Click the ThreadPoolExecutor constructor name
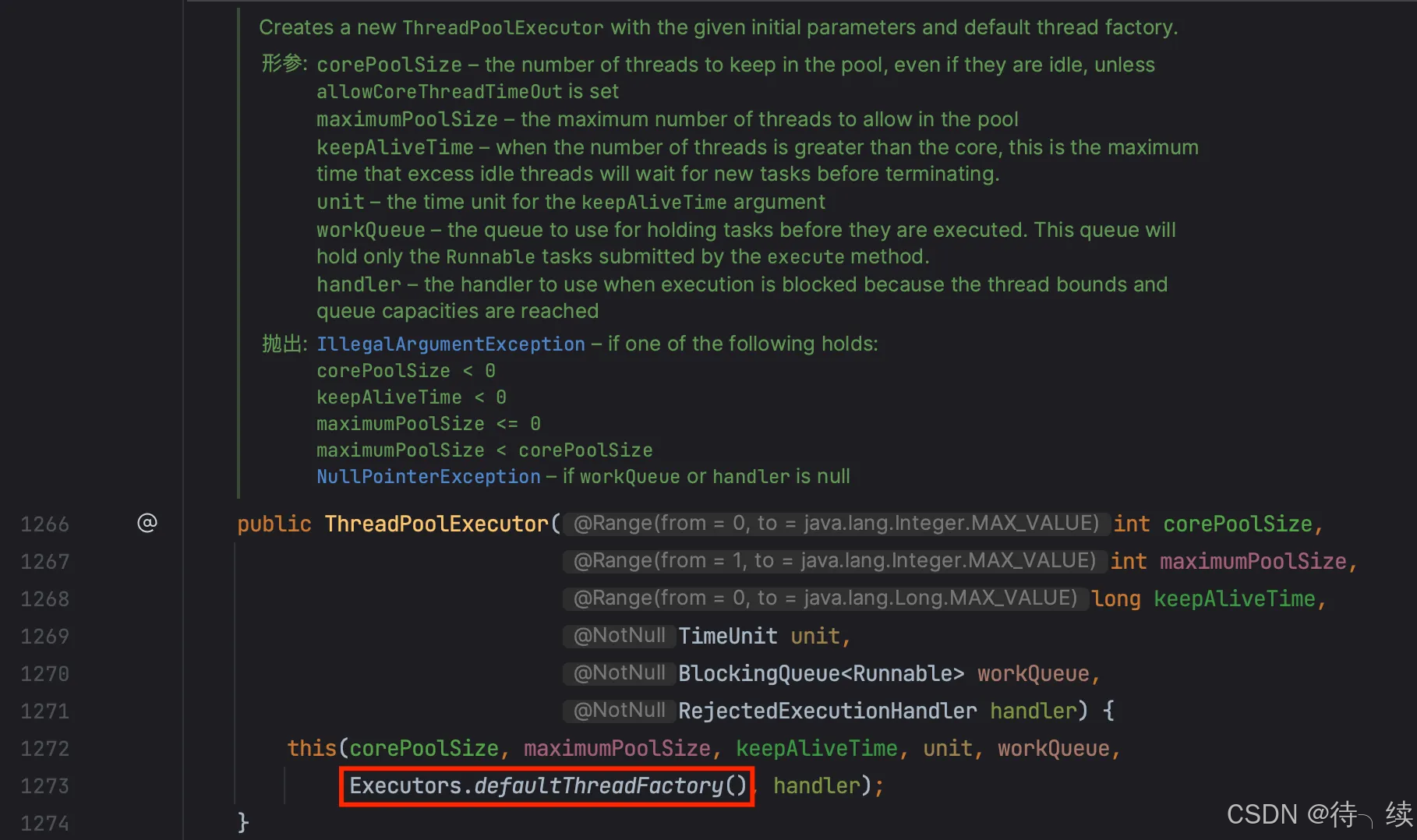The width and height of the screenshot is (1417, 840). coord(436,524)
